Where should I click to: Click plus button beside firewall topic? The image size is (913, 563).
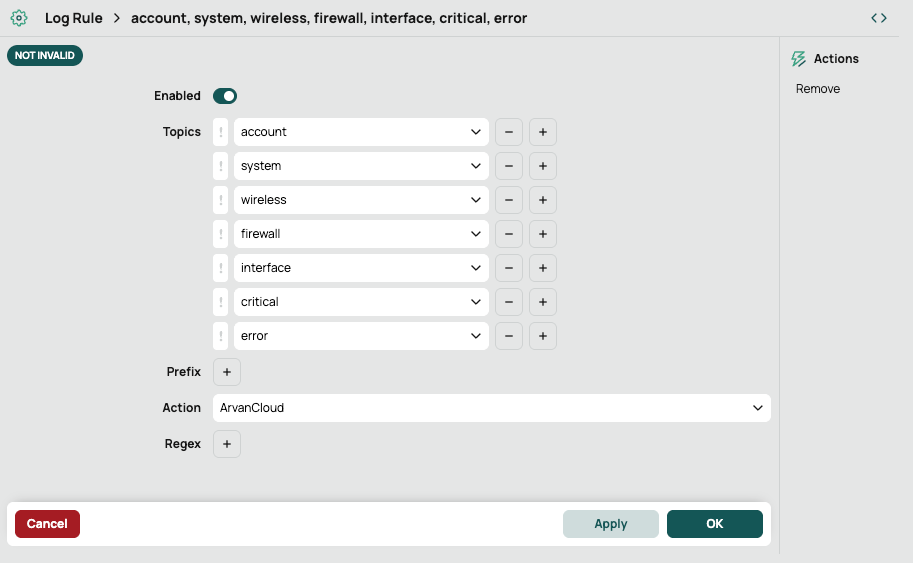542,234
